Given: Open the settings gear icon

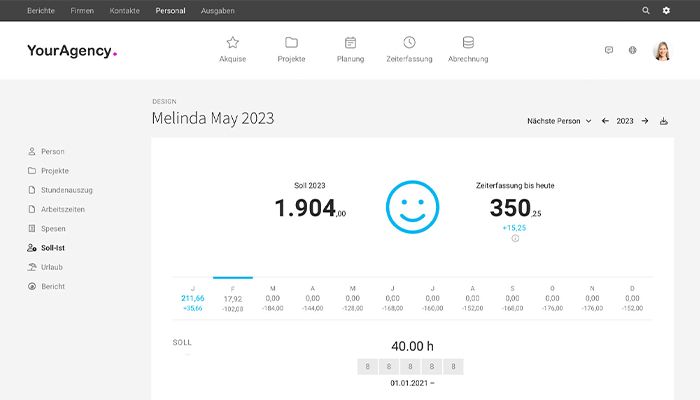Looking at the screenshot, I should [x=666, y=10].
